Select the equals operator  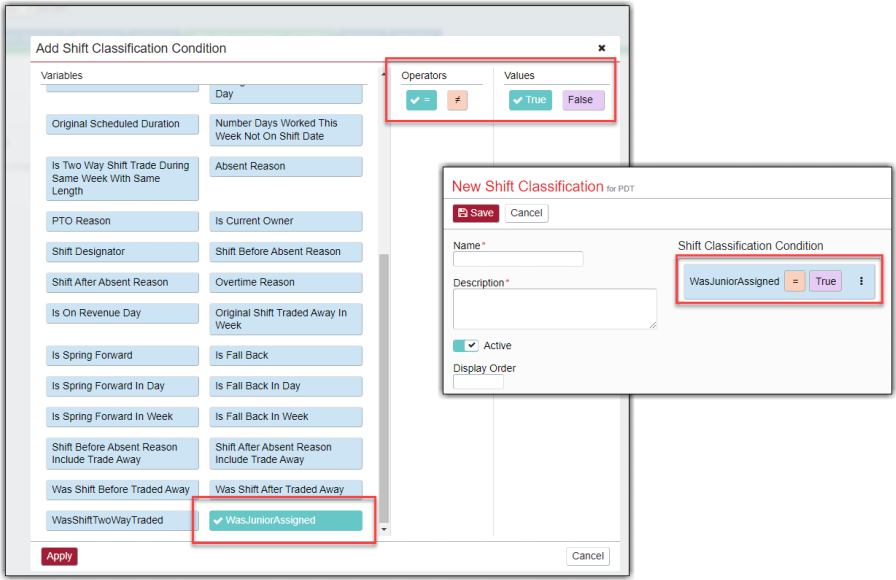click(421, 100)
